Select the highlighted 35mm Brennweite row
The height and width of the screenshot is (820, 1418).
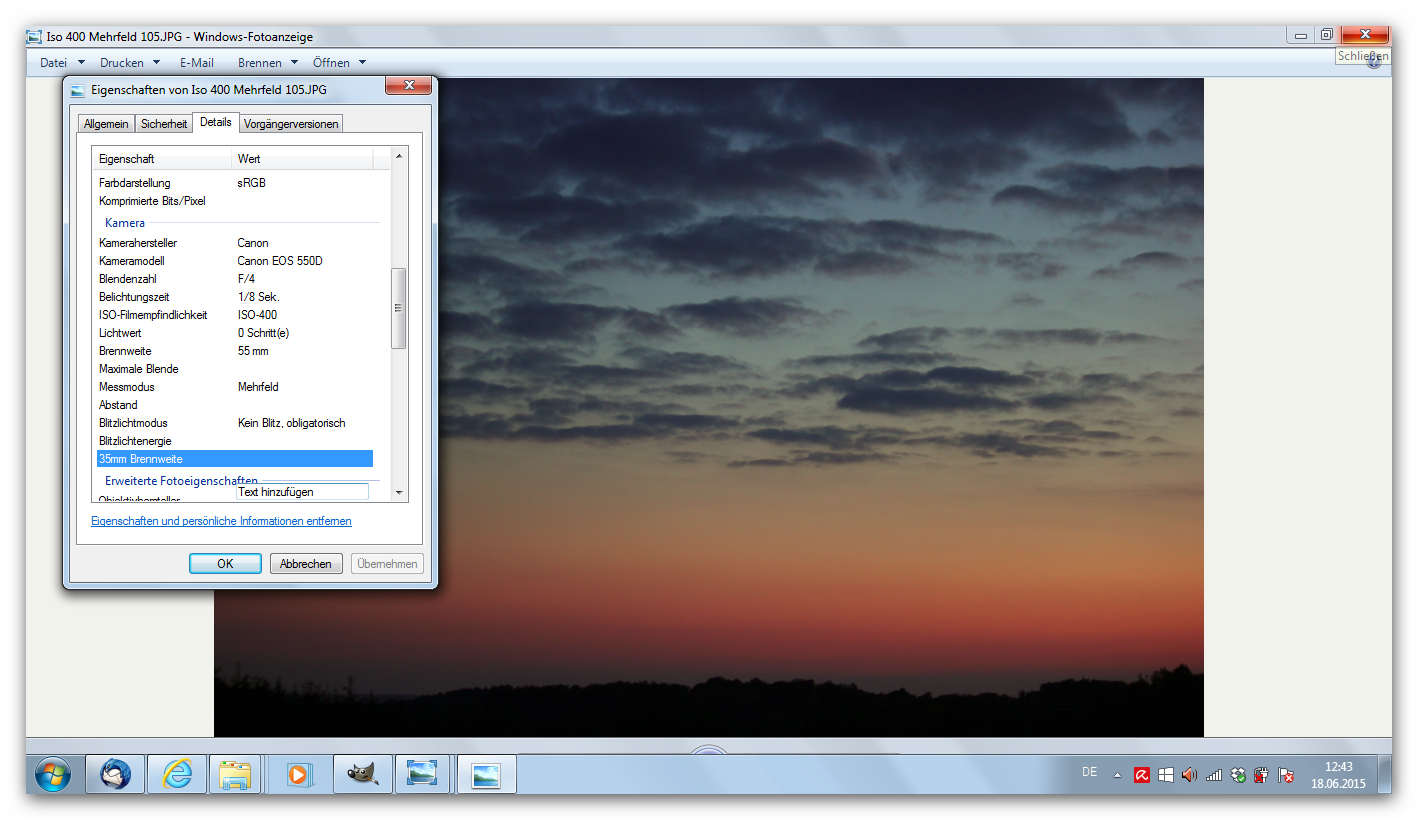(235, 459)
